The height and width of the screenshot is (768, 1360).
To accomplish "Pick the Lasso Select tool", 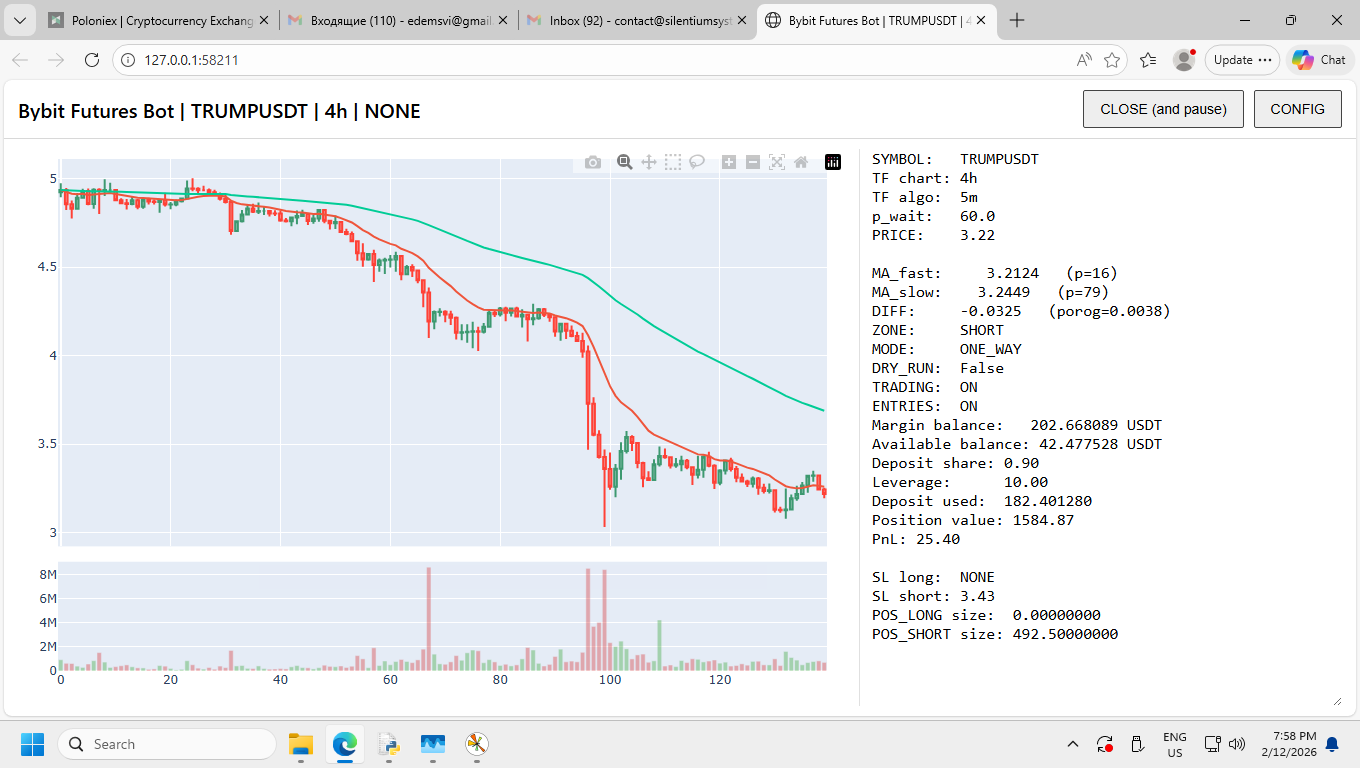I will click(x=697, y=162).
